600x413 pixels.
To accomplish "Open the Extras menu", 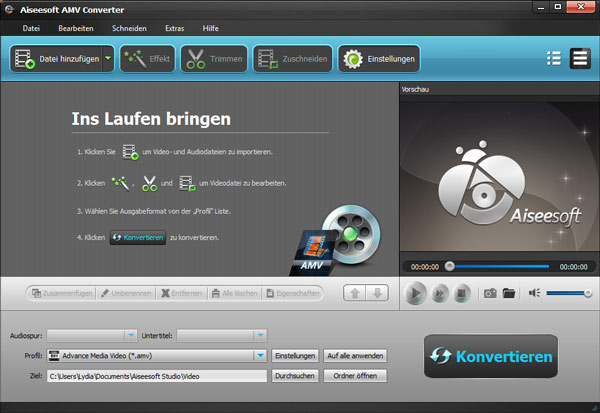I will (x=174, y=28).
